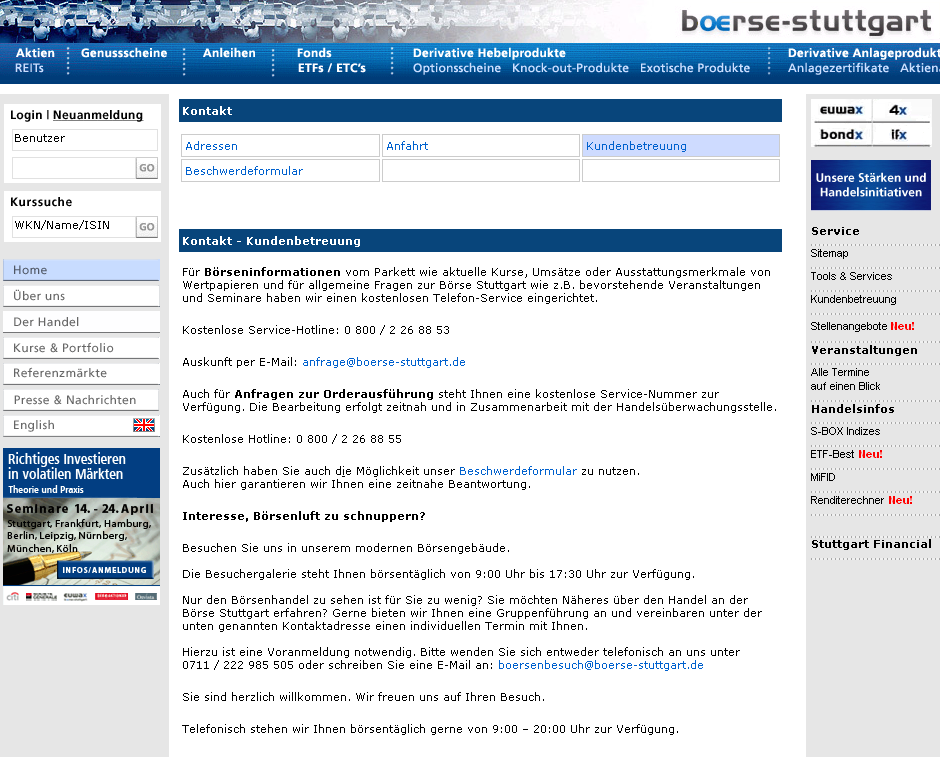
Task: Open the Neuanmeldung registration link
Action: [x=98, y=115]
